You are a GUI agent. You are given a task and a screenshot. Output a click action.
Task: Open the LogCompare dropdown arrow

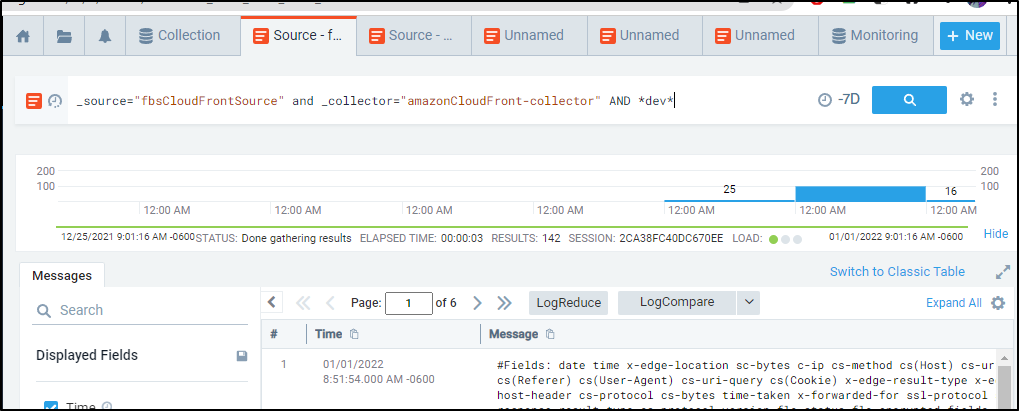(748, 302)
